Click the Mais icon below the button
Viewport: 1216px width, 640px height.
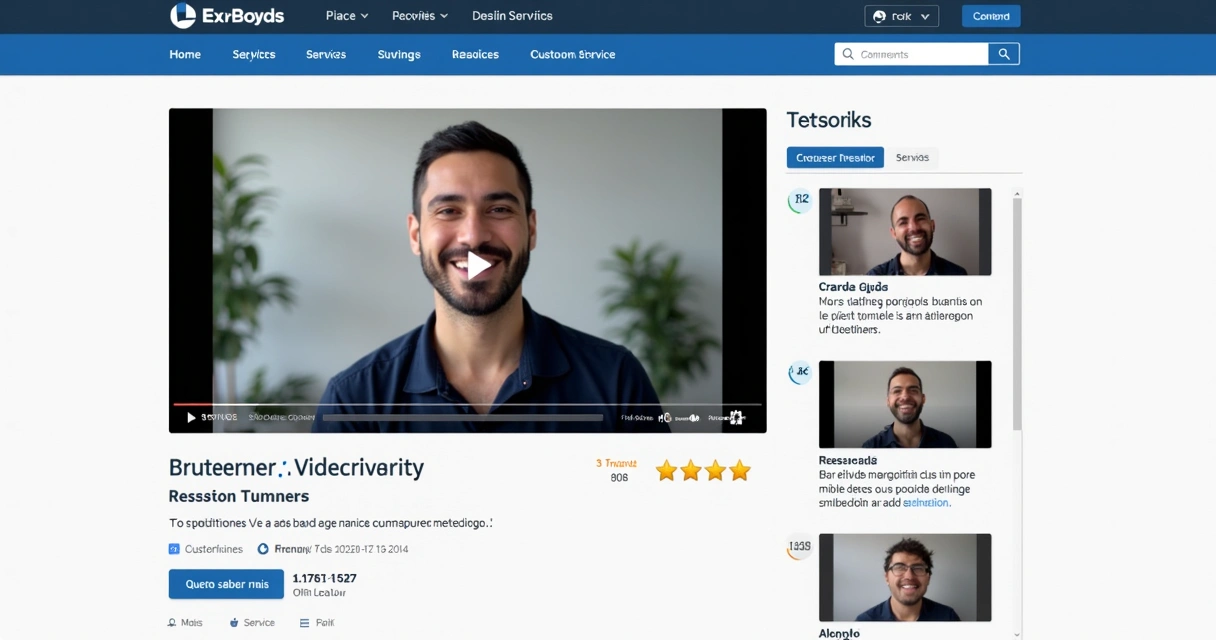click(173, 623)
